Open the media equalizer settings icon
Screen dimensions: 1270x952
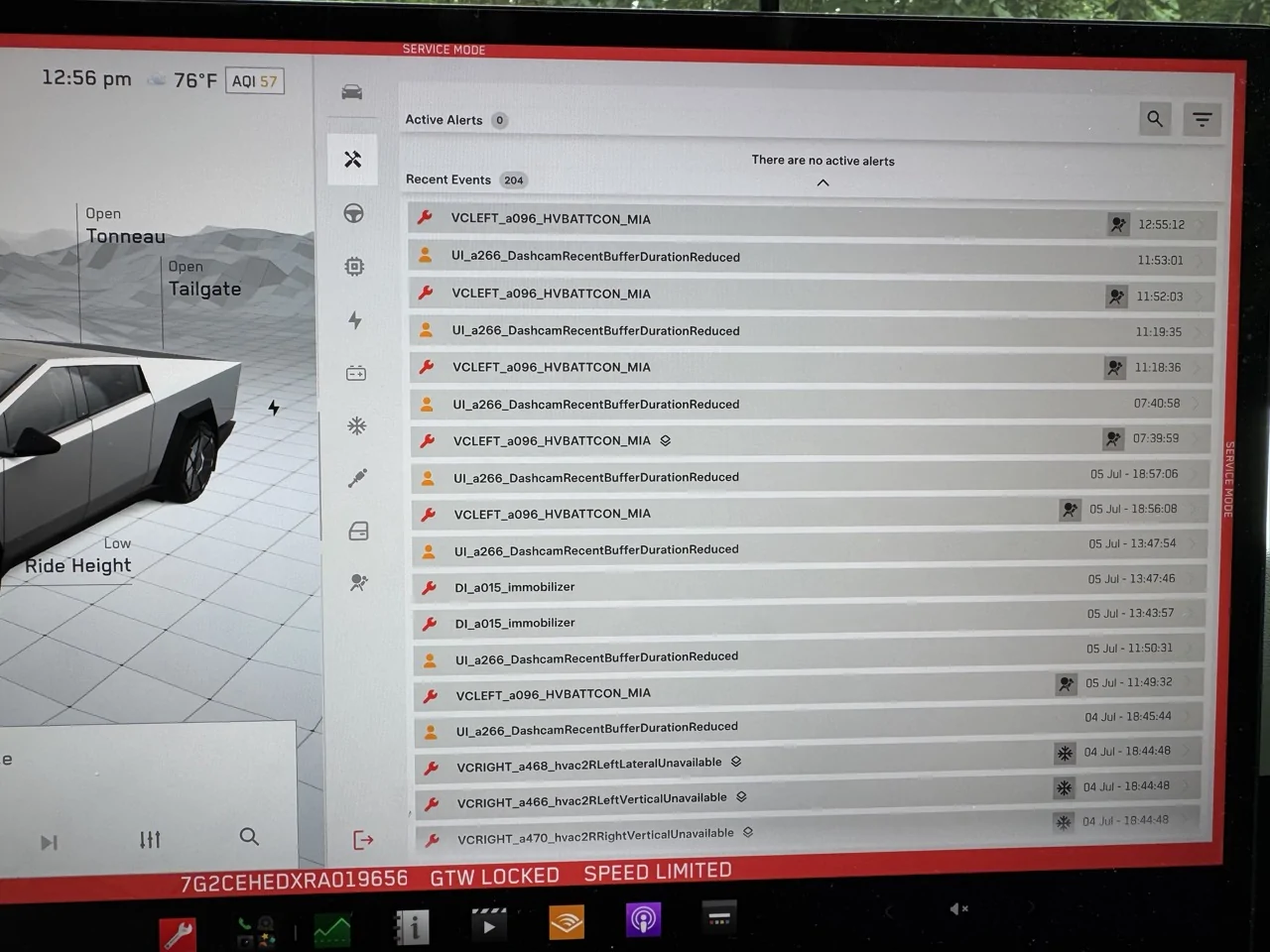point(150,840)
